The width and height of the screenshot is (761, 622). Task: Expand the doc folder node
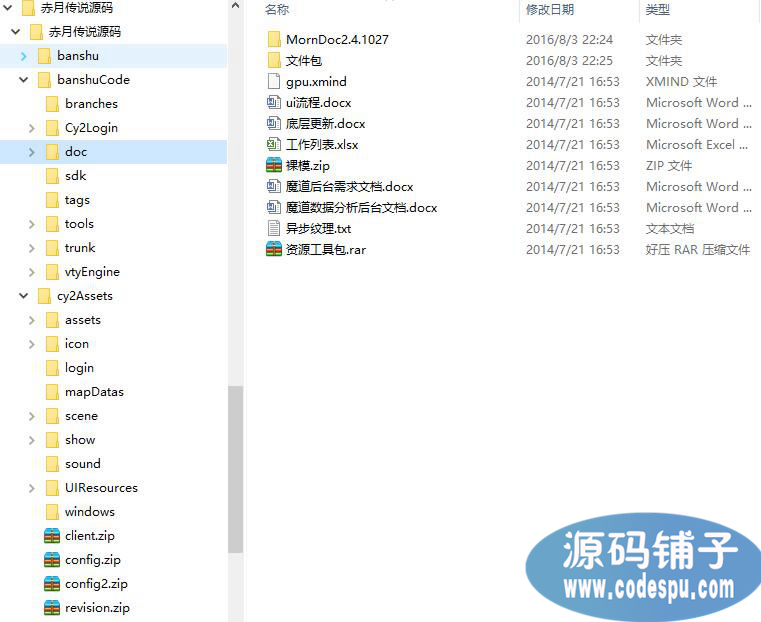(32, 152)
